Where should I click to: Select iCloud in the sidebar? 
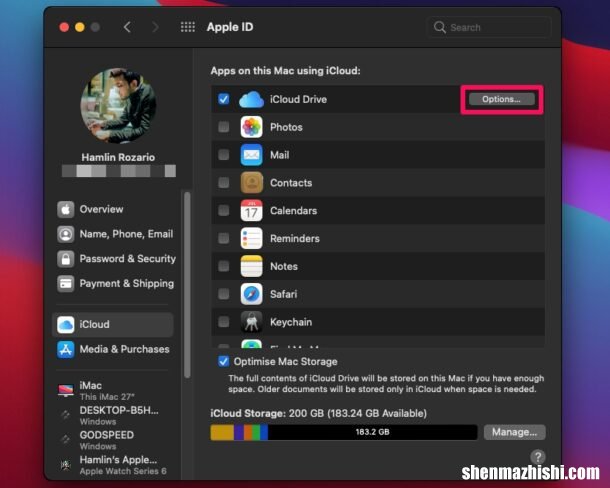click(113, 325)
